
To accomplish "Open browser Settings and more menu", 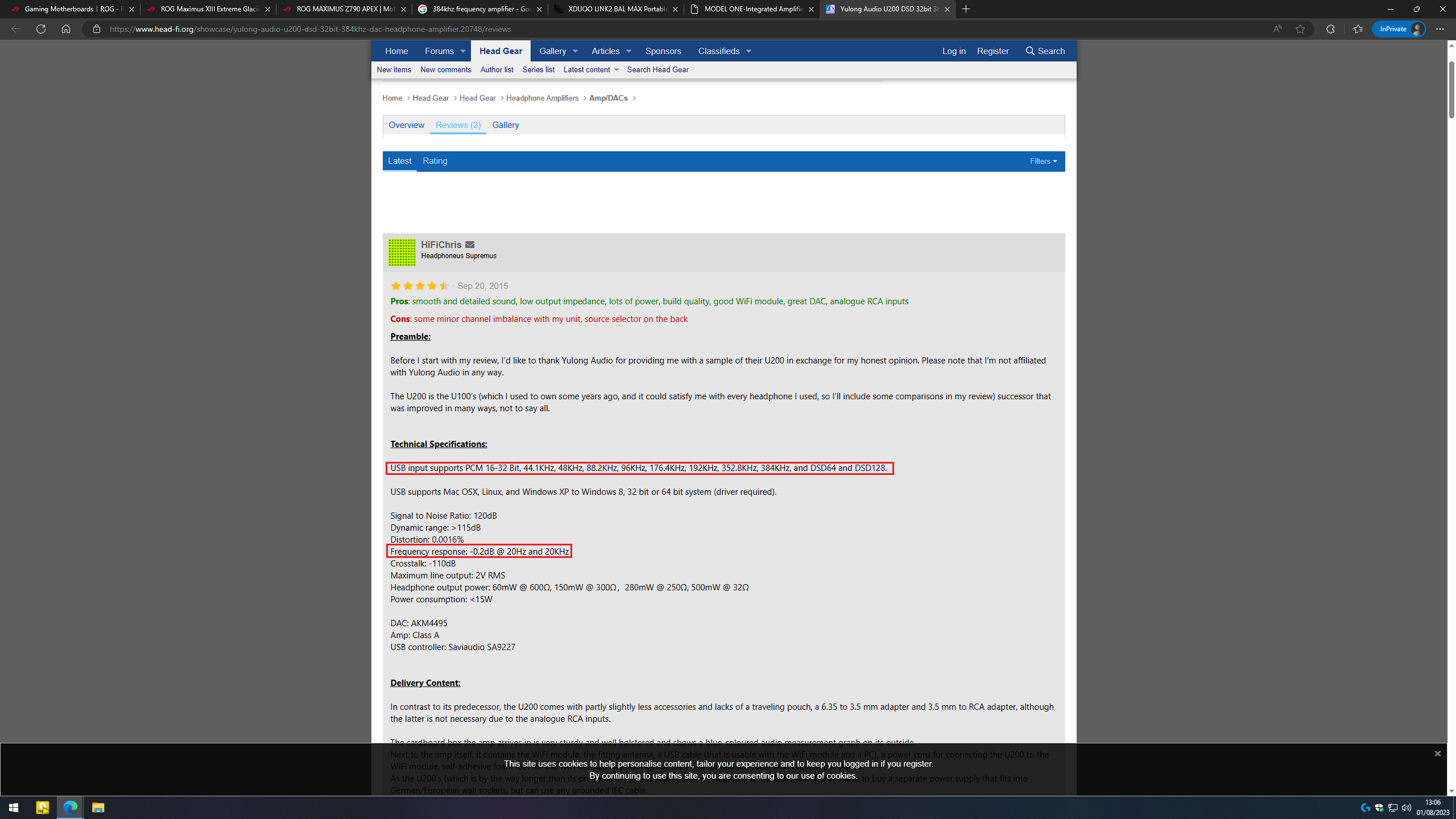I will tap(1440, 29).
